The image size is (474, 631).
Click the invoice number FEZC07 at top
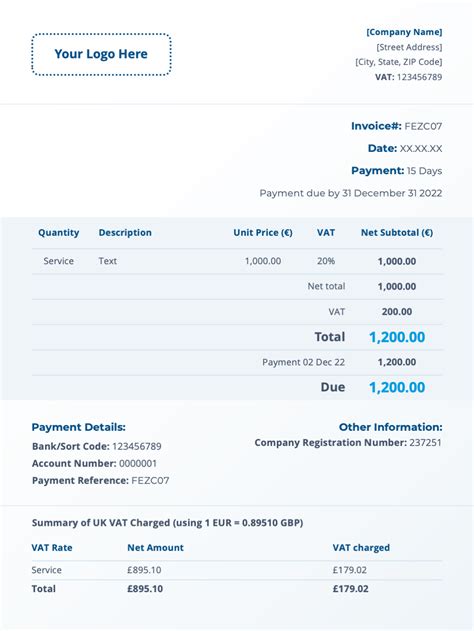point(423,126)
